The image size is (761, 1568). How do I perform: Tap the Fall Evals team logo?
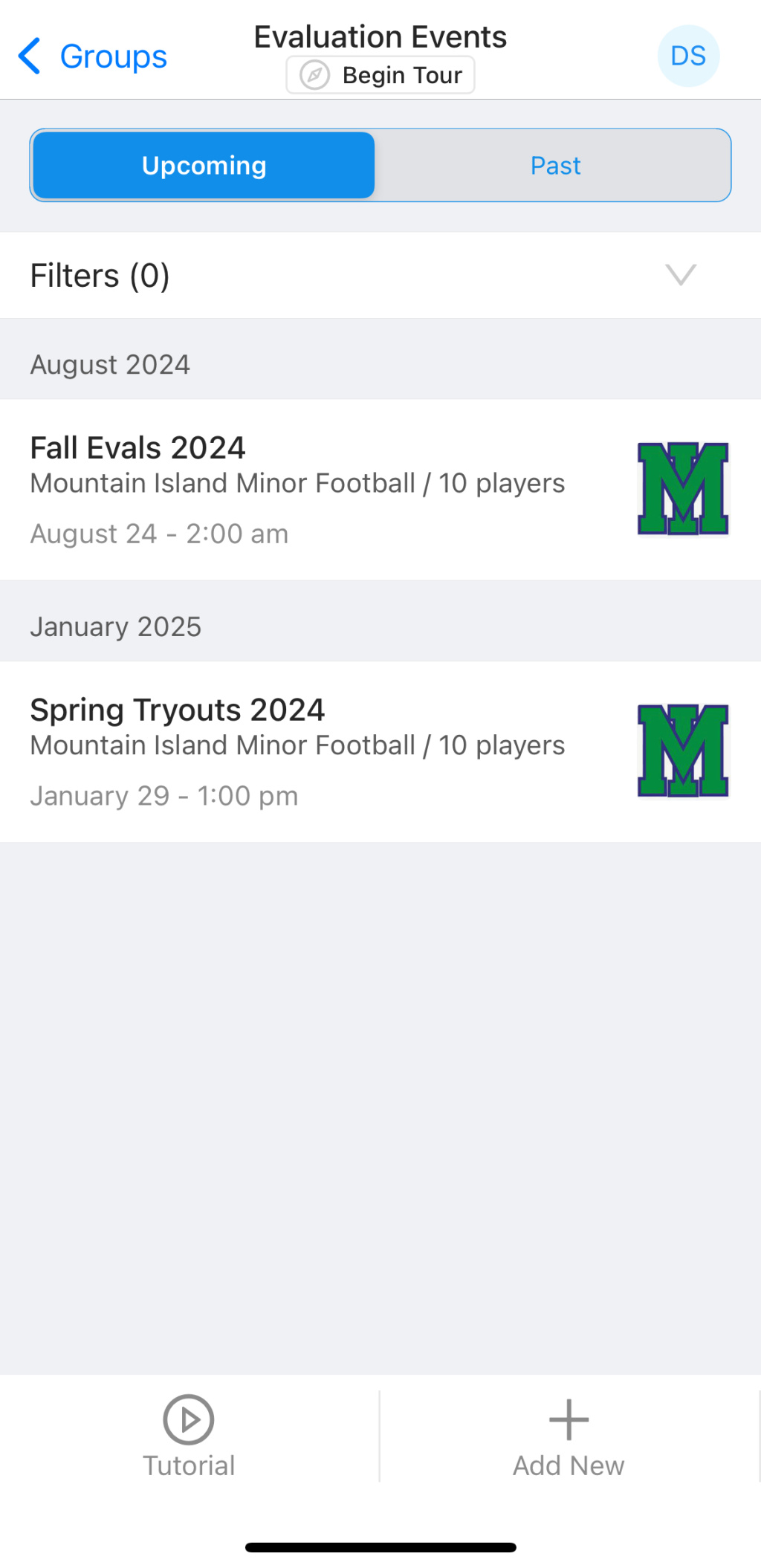click(683, 489)
